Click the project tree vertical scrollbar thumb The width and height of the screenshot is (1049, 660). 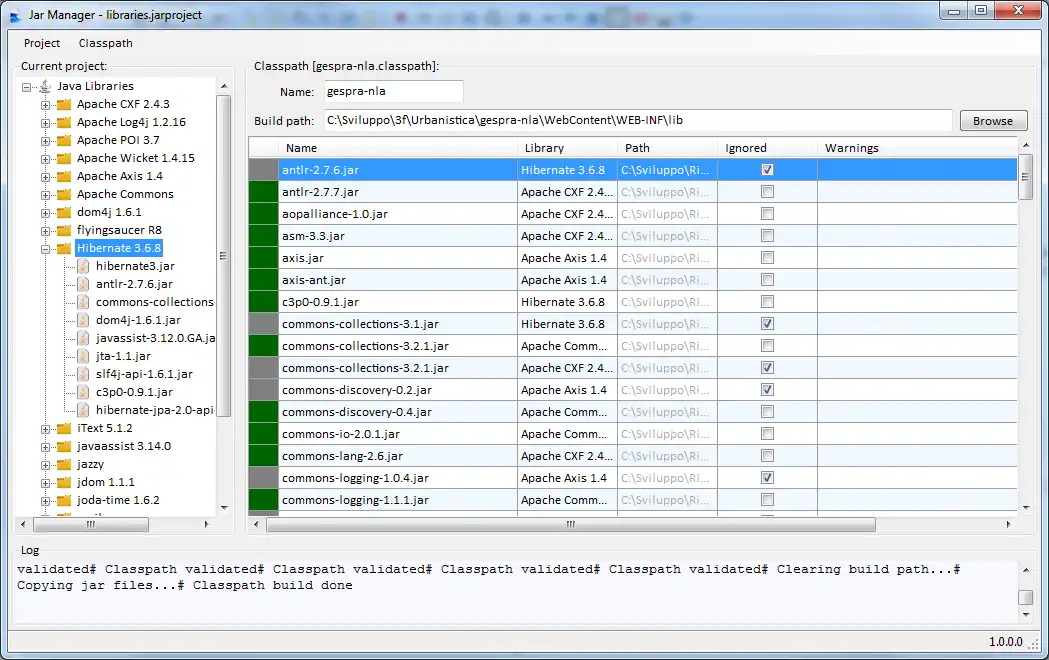click(224, 255)
